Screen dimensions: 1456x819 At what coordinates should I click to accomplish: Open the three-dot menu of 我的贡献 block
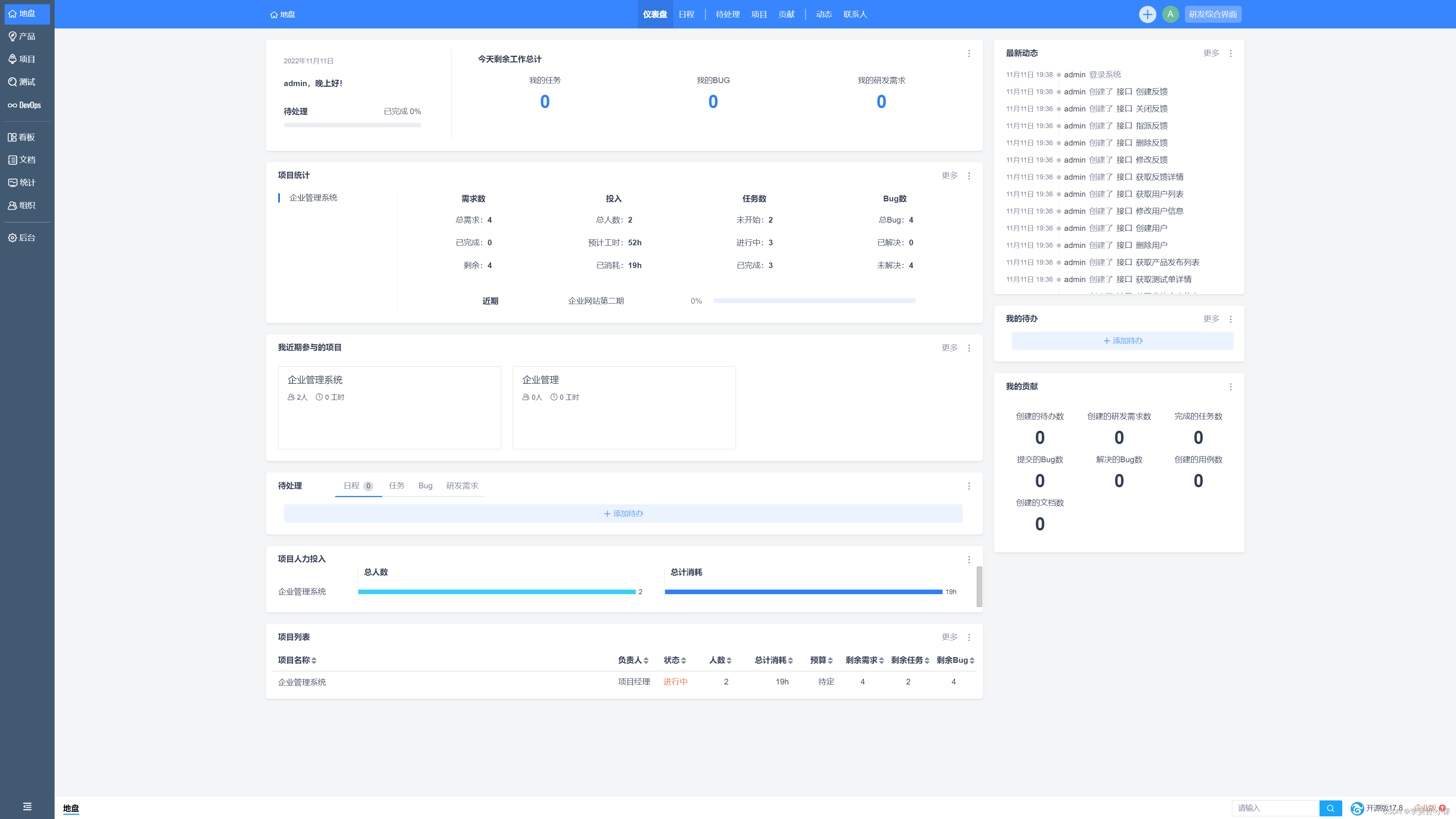pos(1230,387)
